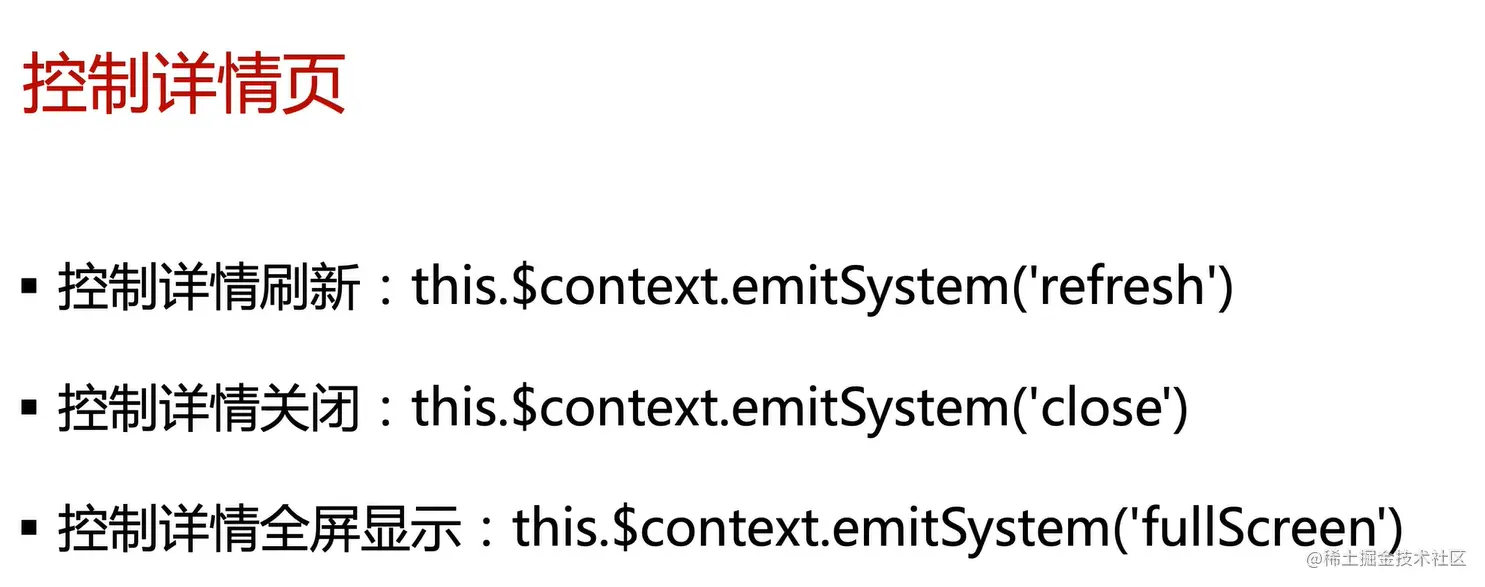Viewport: 1485px width, 587px height.
Task: Click the @稀土掘金技术社区 watermark
Action: [1385, 558]
